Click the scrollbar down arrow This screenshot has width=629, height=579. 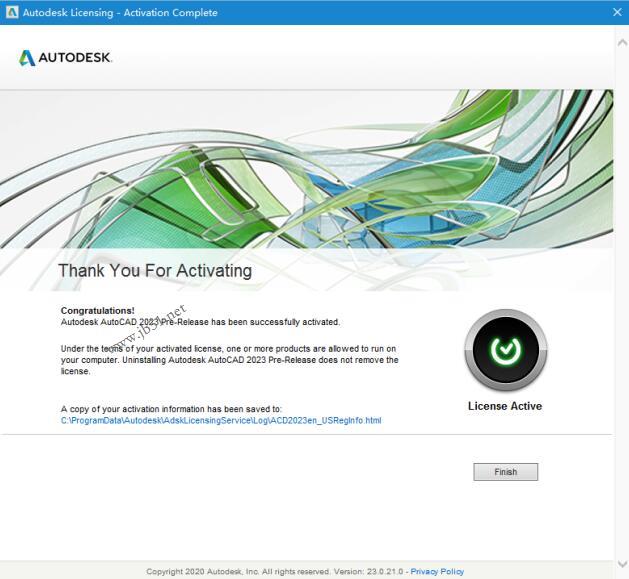(620, 562)
